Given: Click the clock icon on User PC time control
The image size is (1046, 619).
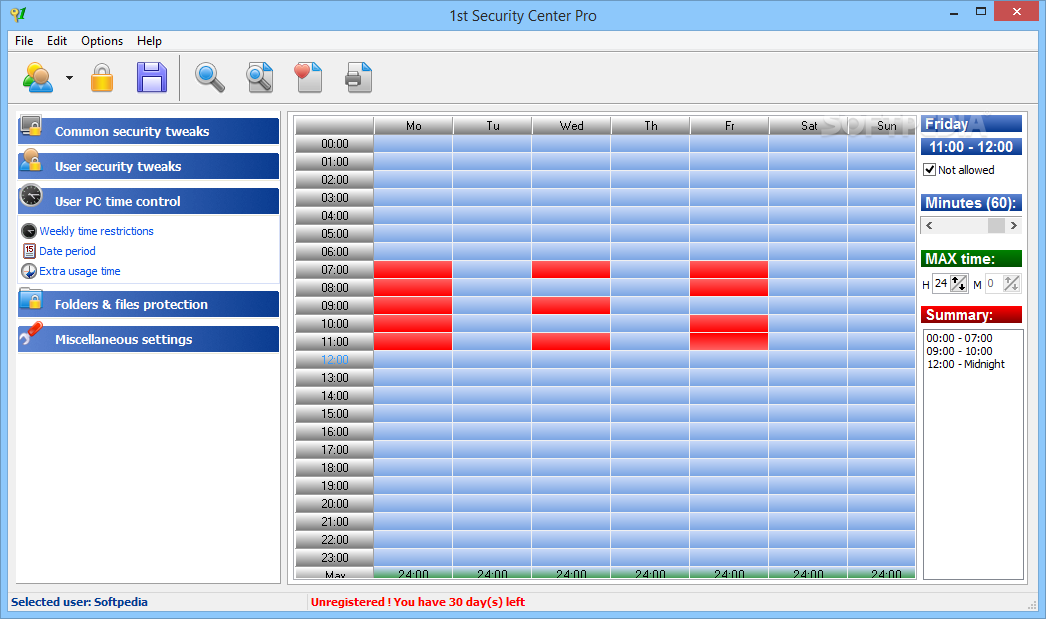Looking at the screenshot, I should pyautogui.click(x=31, y=195).
